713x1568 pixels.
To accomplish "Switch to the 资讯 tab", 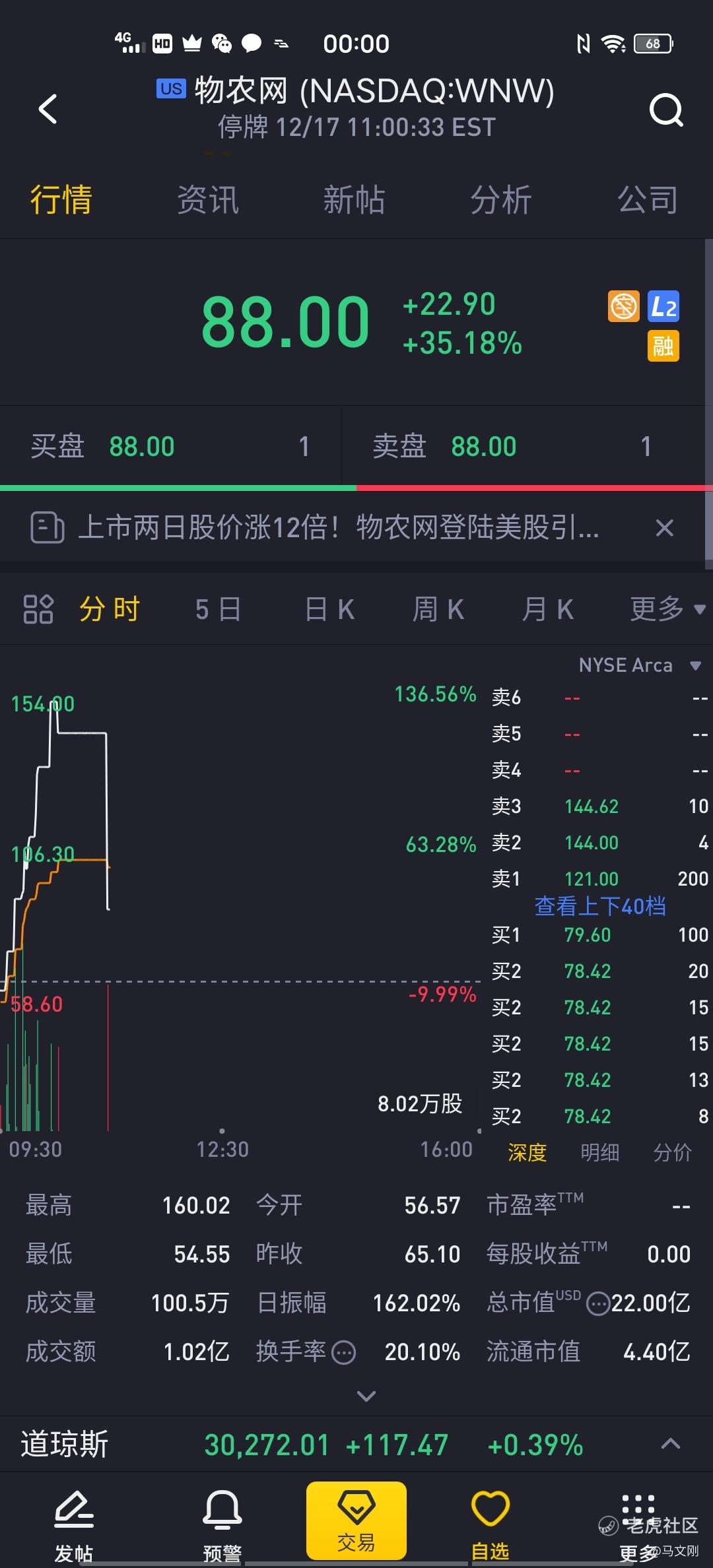I will [x=208, y=199].
